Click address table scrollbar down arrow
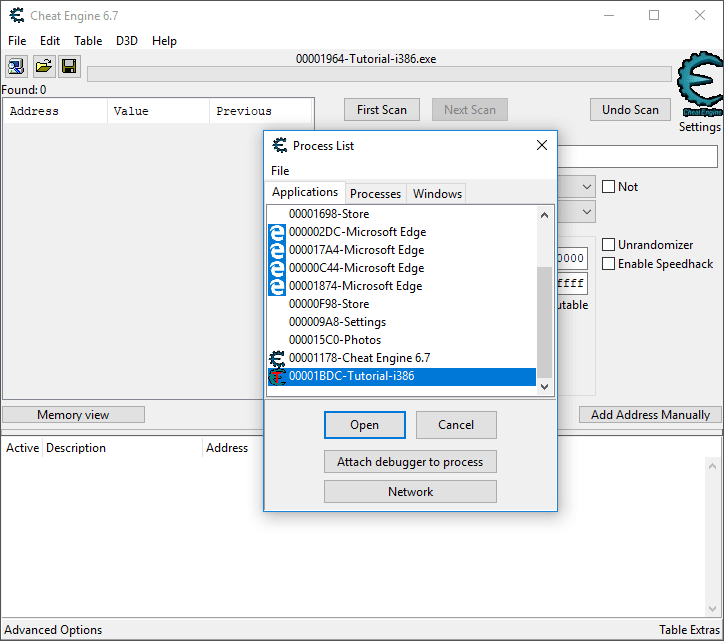Image resolution: width=724 pixels, height=641 pixels. click(x=712, y=609)
